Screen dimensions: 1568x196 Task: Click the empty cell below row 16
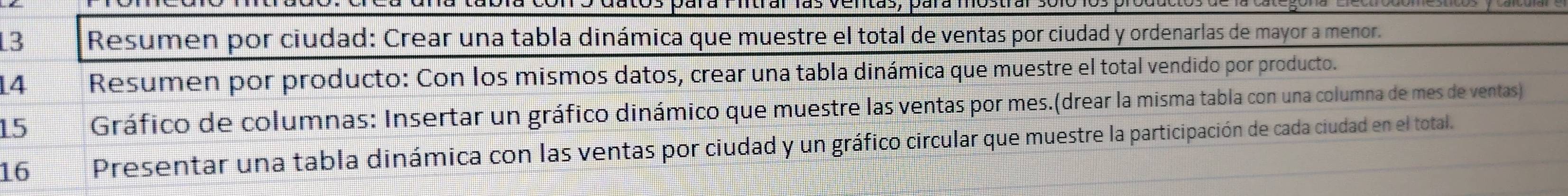pos(823,189)
